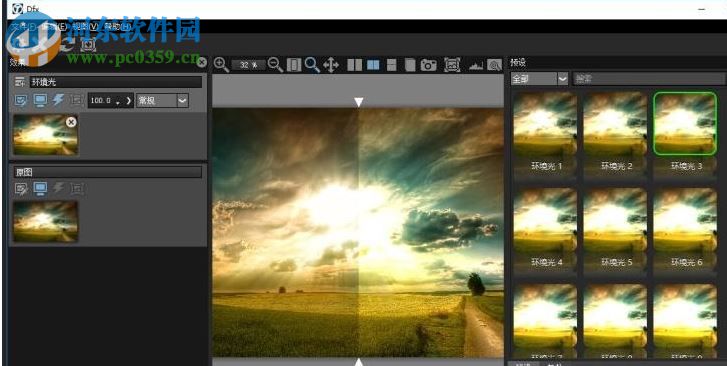Click the top split-line triangle marker
This screenshot has width=727, height=366.
coord(358,102)
